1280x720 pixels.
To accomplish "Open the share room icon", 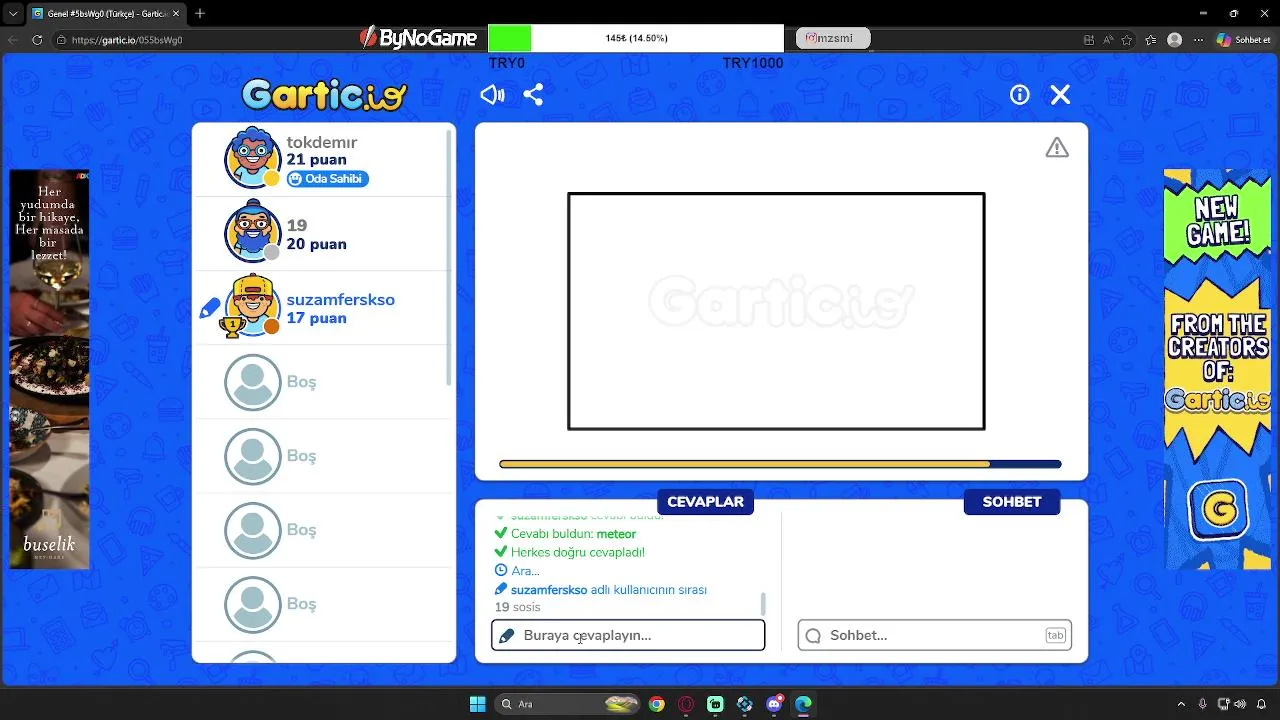I will (x=533, y=95).
